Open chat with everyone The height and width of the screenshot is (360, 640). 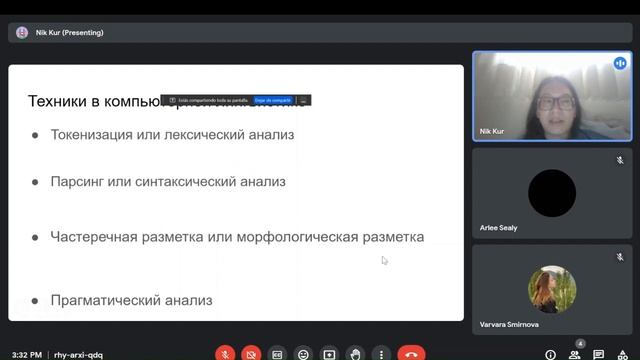tap(599, 355)
